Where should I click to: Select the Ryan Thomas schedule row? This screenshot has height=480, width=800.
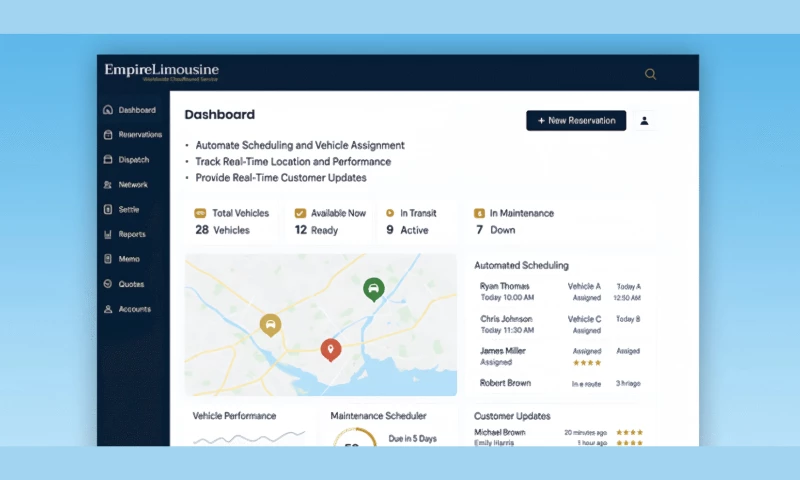(x=560, y=292)
